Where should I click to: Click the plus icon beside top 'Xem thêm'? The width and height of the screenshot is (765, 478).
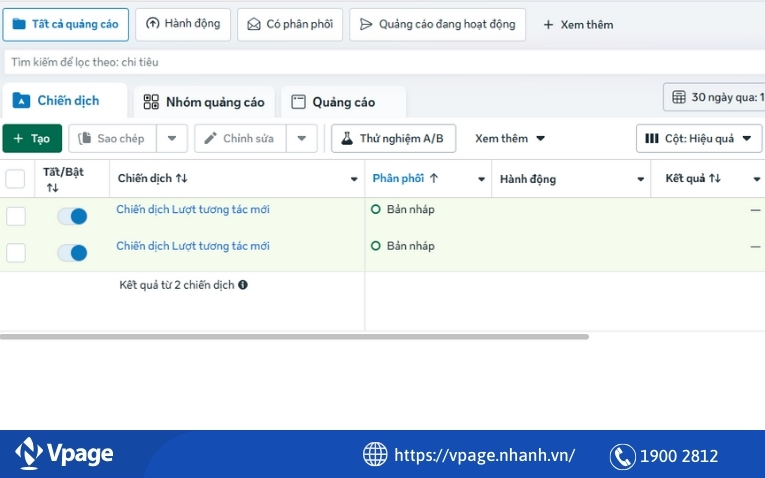click(548, 24)
